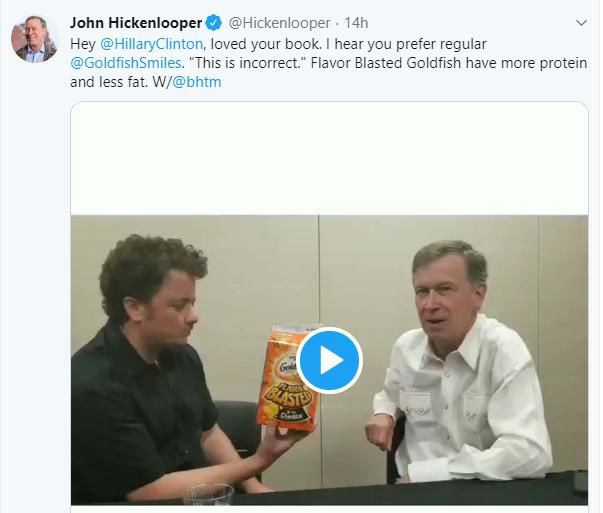Viewport: 603px width, 513px height.
Task: Play the embedded tweet video
Action: (x=329, y=360)
